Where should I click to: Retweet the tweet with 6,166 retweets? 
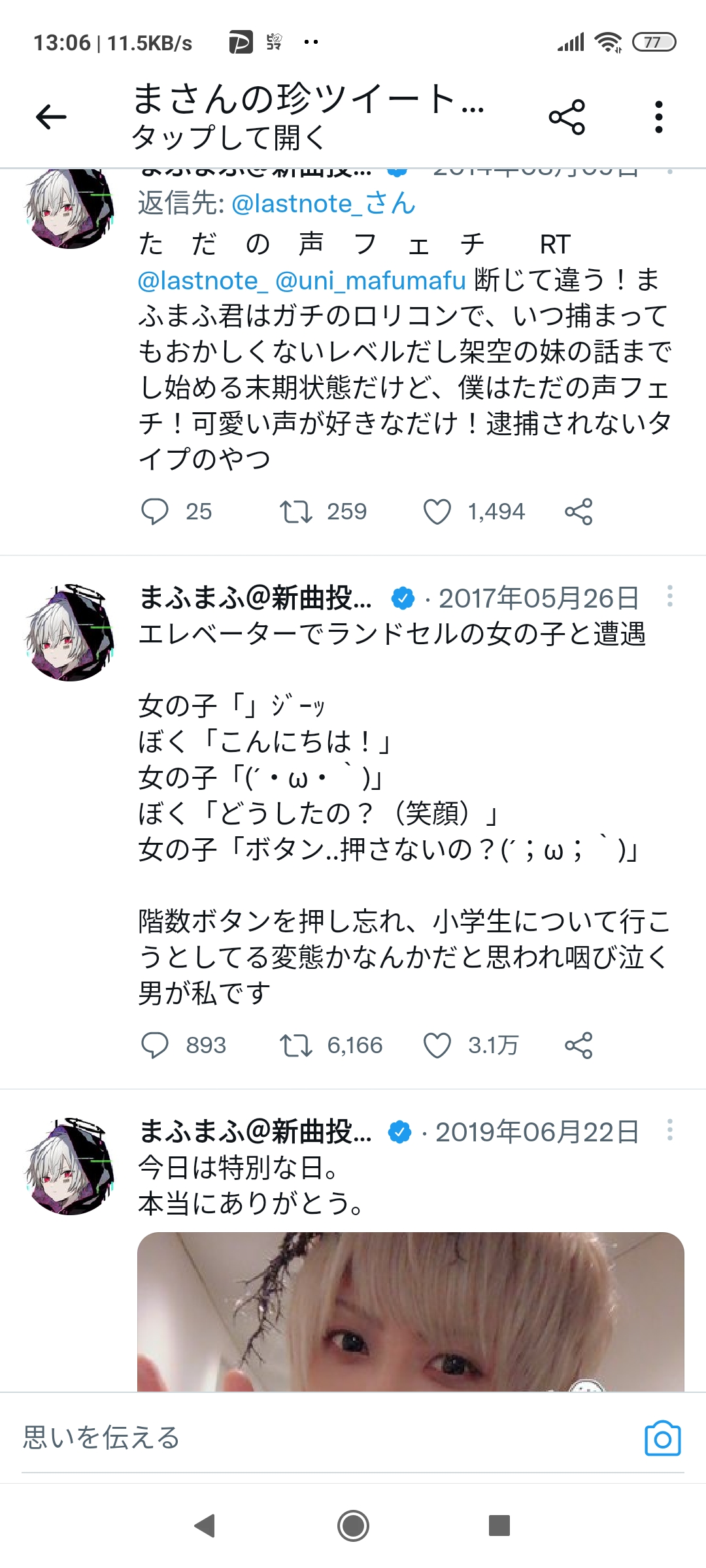(x=295, y=1045)
